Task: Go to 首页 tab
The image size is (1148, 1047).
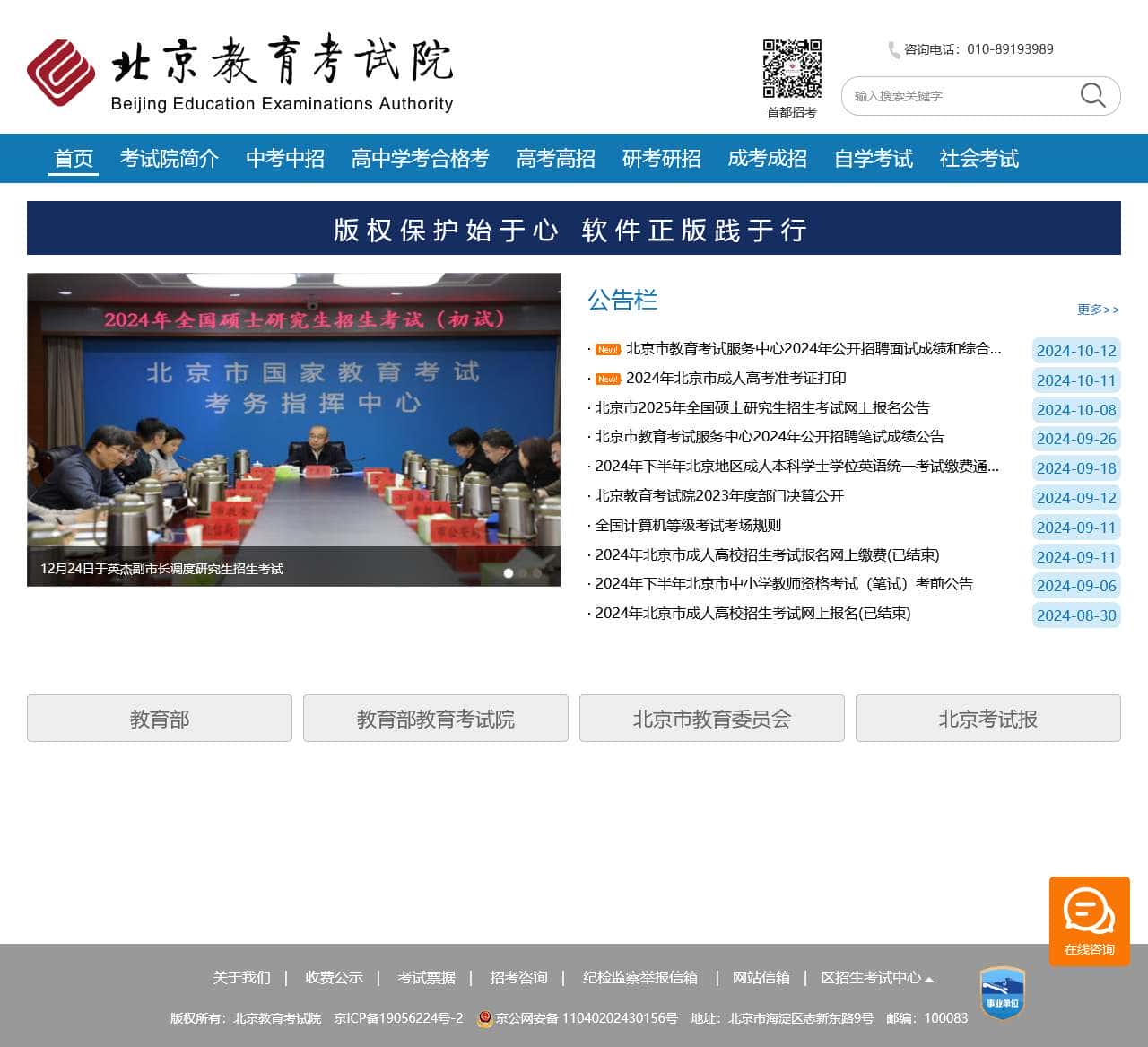Action: tap(74, 159)
